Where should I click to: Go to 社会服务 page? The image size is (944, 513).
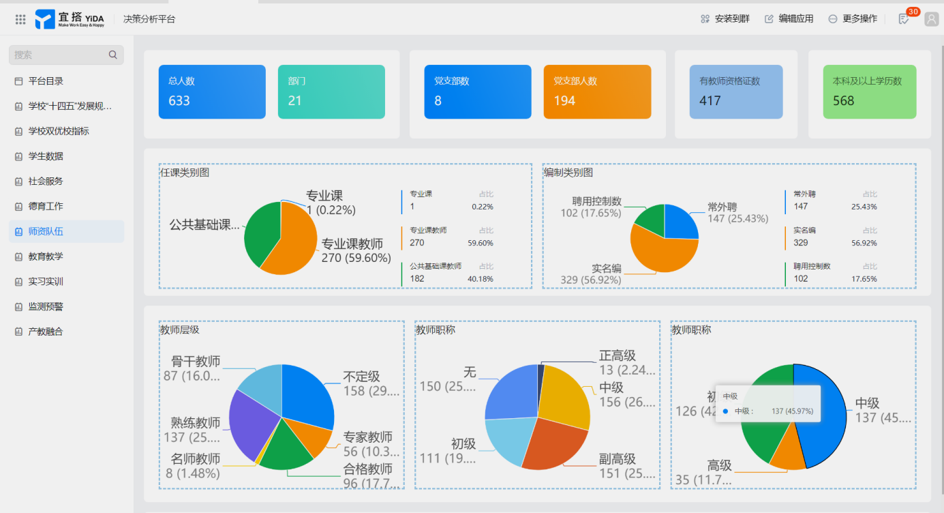tap(66, 181)
